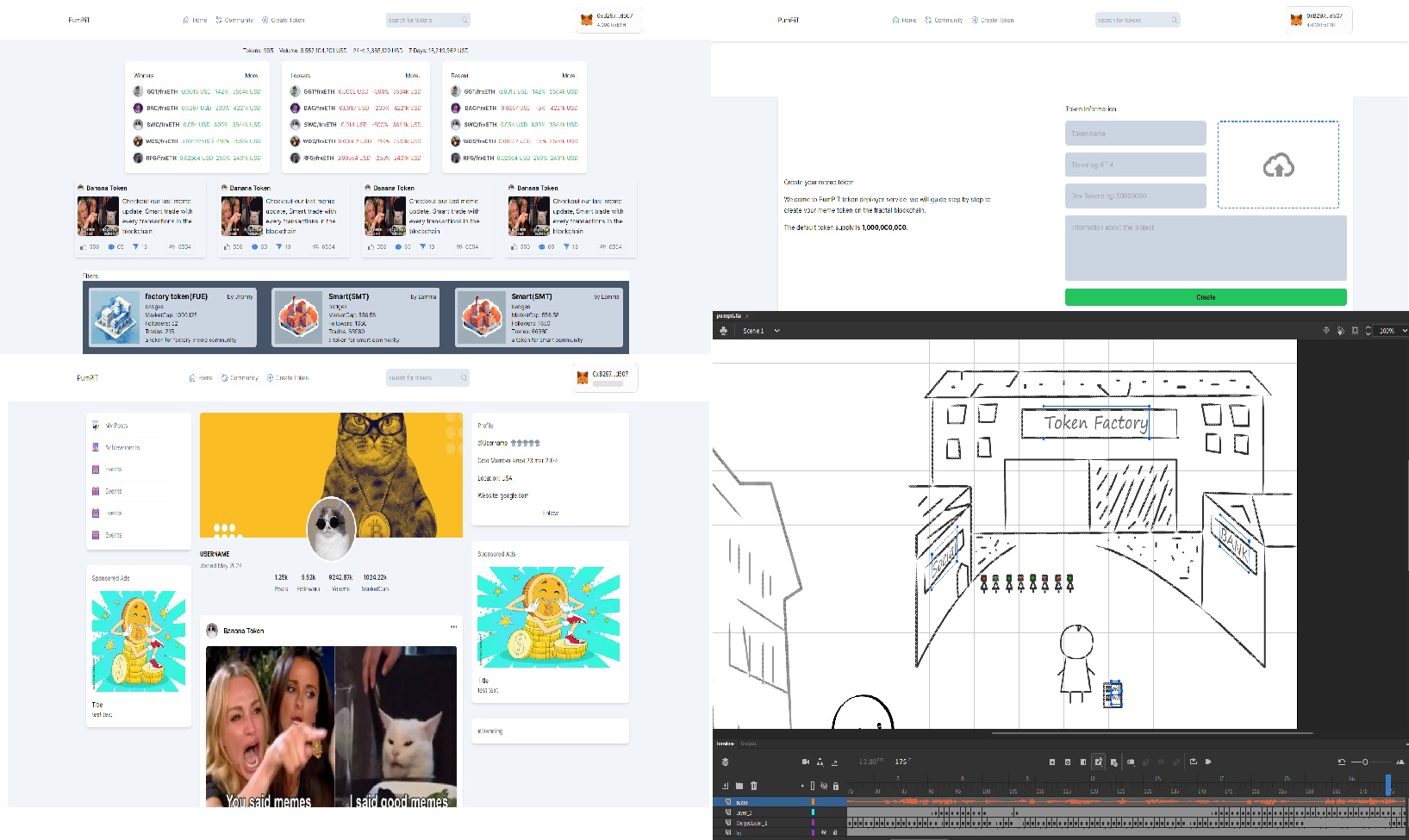The width and height of the screenshot is (1409, 840).
Task: Click Community in the create-token window nav
Action: [x=944, y=20]
